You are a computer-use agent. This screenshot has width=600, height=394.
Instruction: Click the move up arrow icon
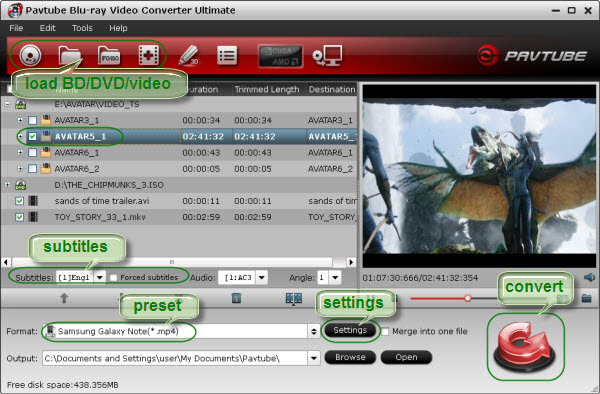click(x=64, y=298)
